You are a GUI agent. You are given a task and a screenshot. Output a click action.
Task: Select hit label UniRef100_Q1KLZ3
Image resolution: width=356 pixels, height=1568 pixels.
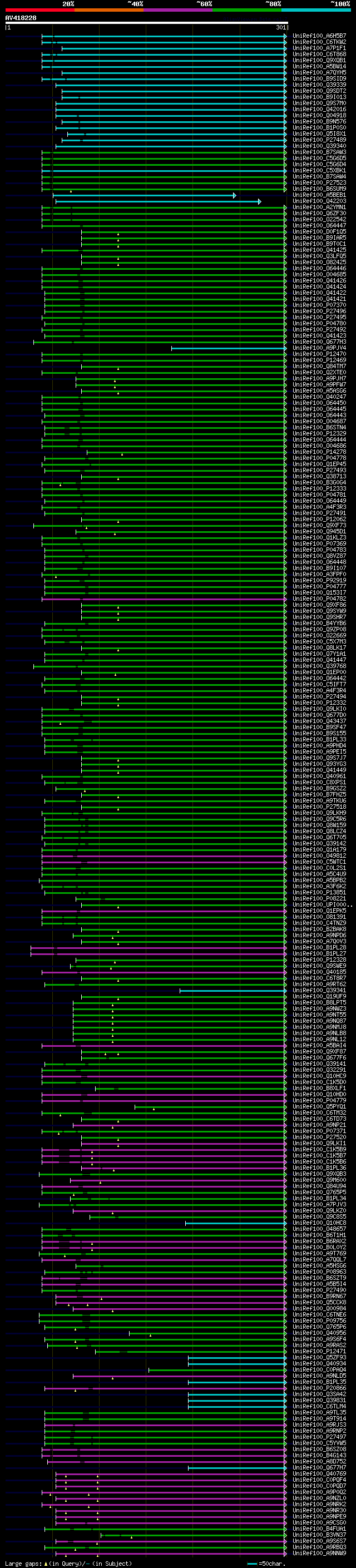[x=319, y=537]
